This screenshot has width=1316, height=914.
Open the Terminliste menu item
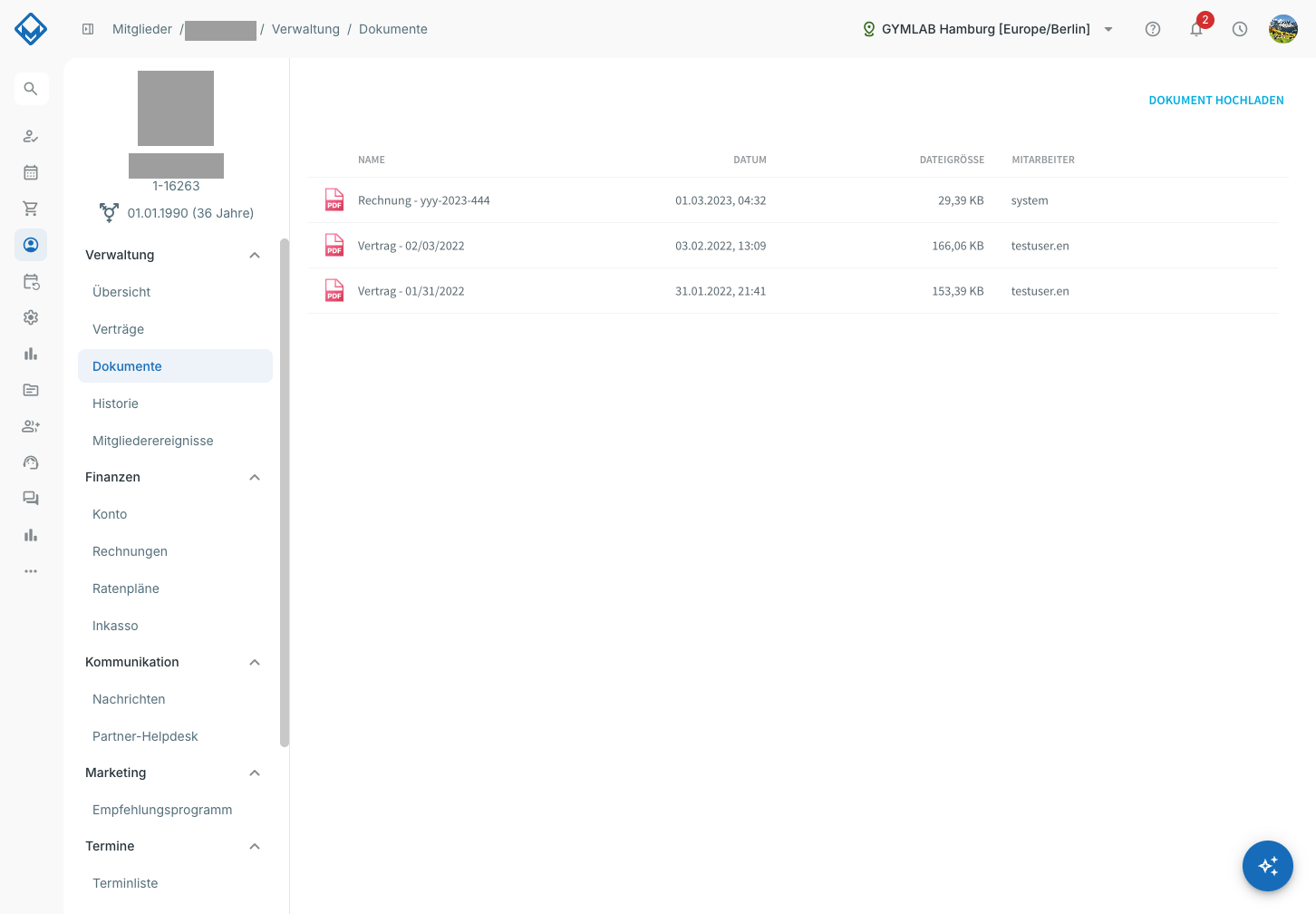coord(175,883)
